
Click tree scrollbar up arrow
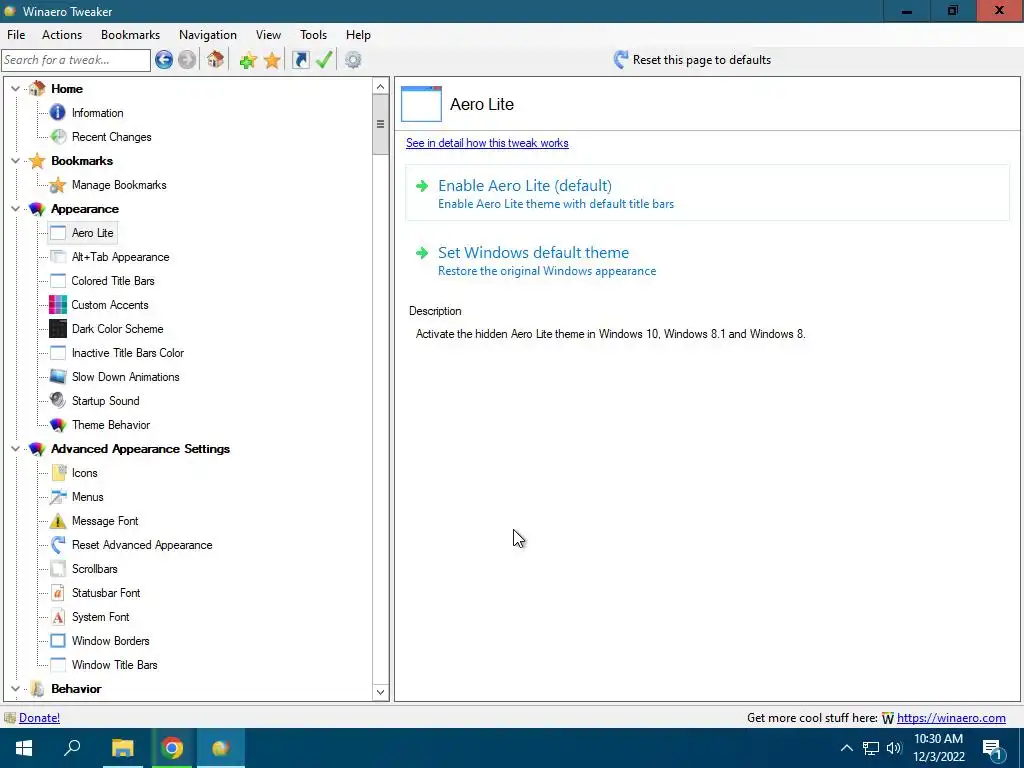click(381, 86)
